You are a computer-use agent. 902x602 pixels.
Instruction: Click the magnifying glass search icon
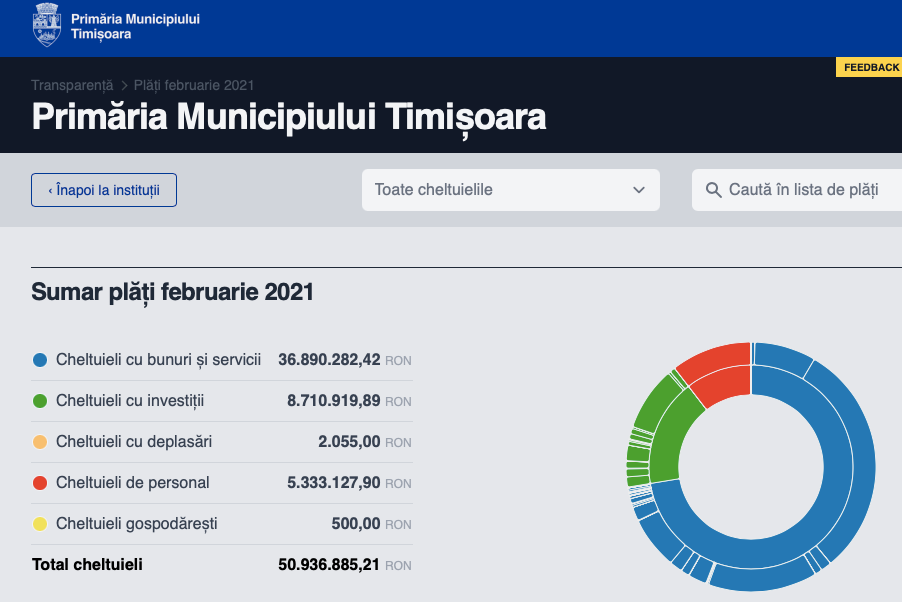[x=713, y=190]
